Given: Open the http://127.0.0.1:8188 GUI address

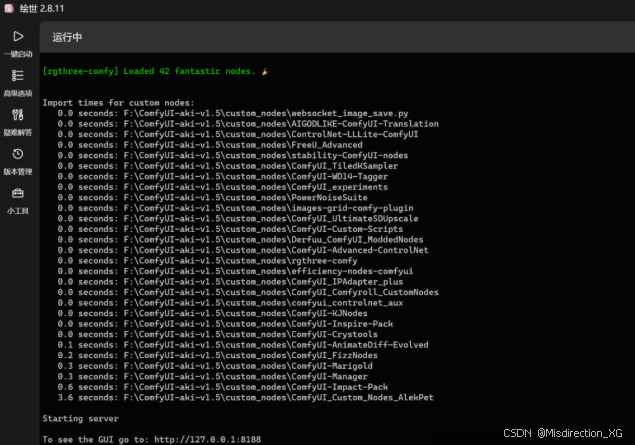Looking at the screenshot, I should coord(208,439).
